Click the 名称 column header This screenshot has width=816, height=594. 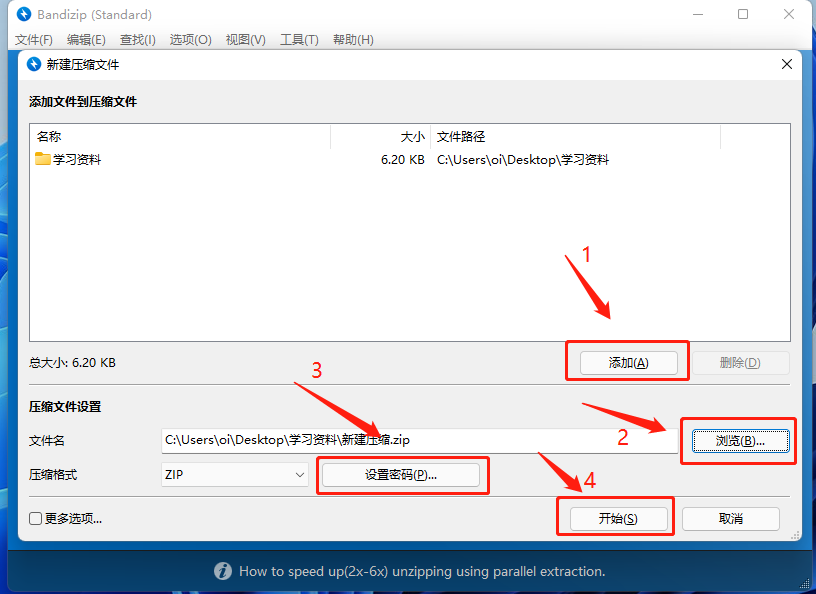(48, 136)
